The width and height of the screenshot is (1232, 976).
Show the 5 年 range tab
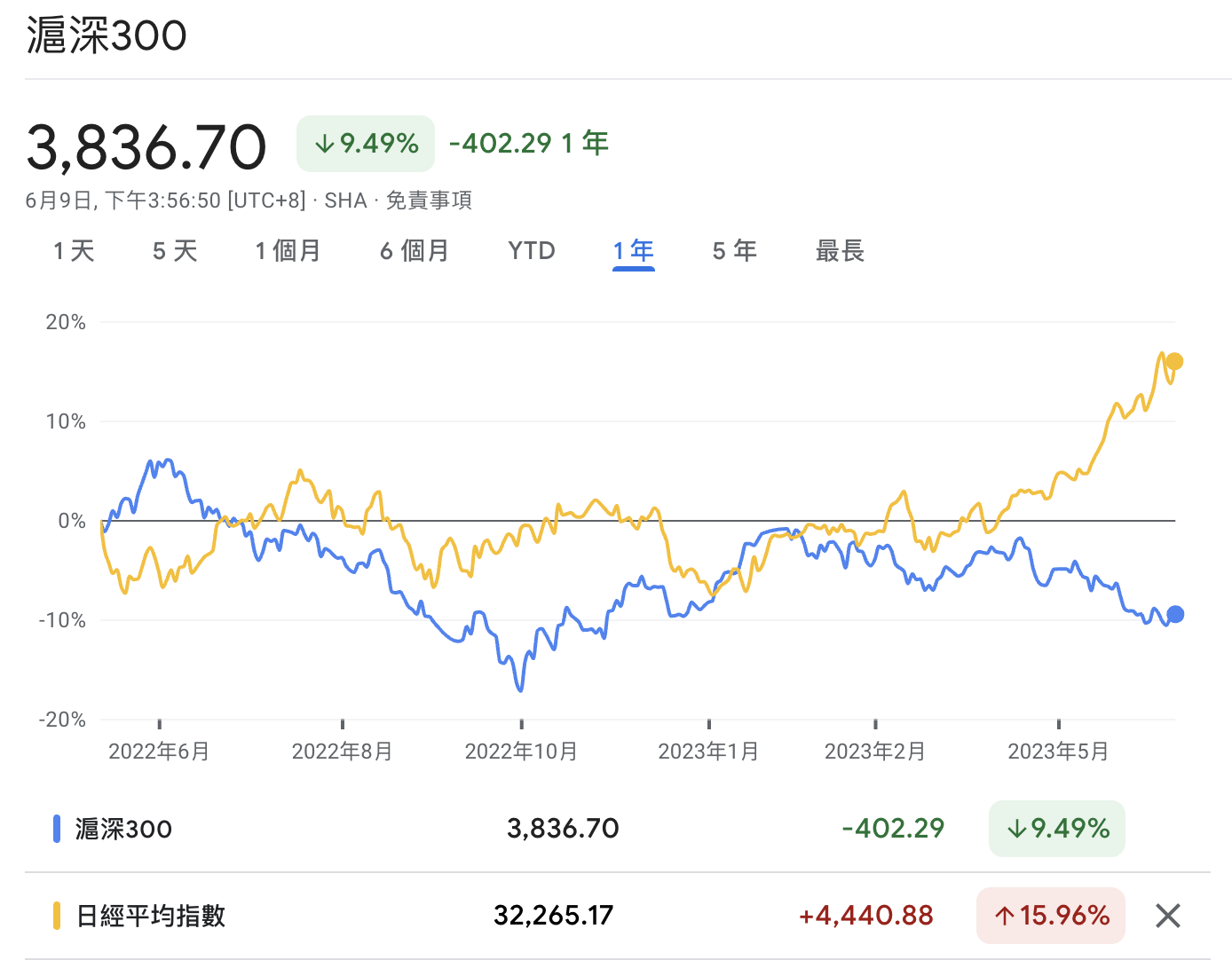tap(735, 251)
